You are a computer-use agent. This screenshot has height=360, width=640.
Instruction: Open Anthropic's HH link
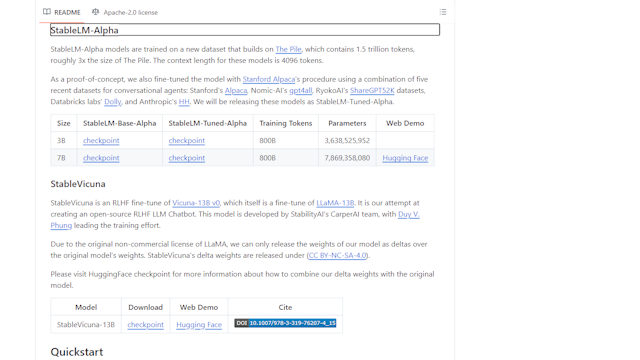[x=184, y=102]
